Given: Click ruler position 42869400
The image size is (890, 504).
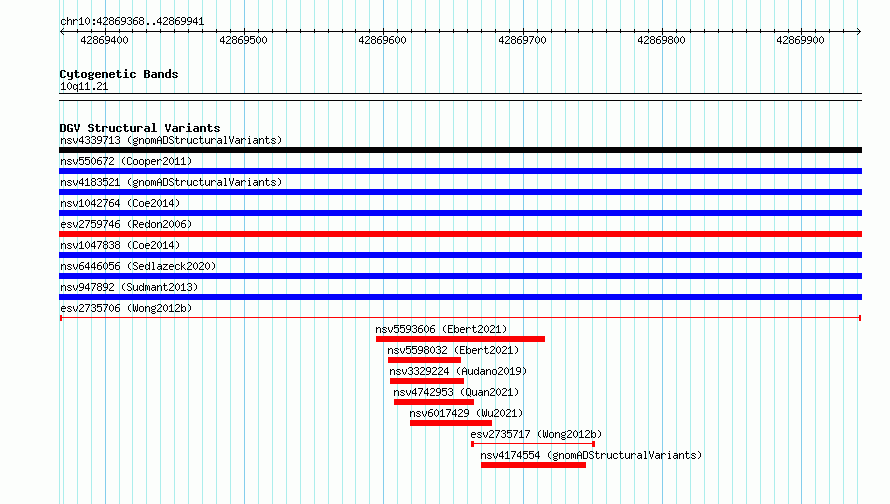Looking at the screenshot, I should (104, 40).
